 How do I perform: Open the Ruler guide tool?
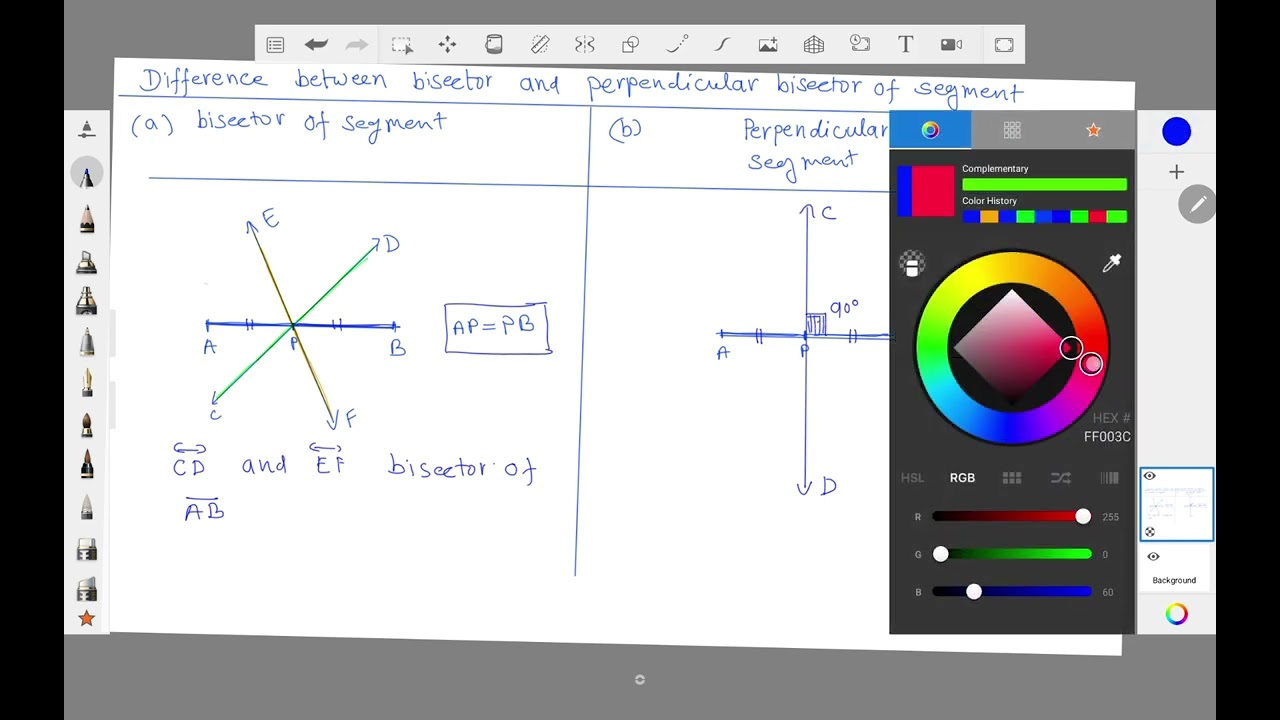point(540,45)
